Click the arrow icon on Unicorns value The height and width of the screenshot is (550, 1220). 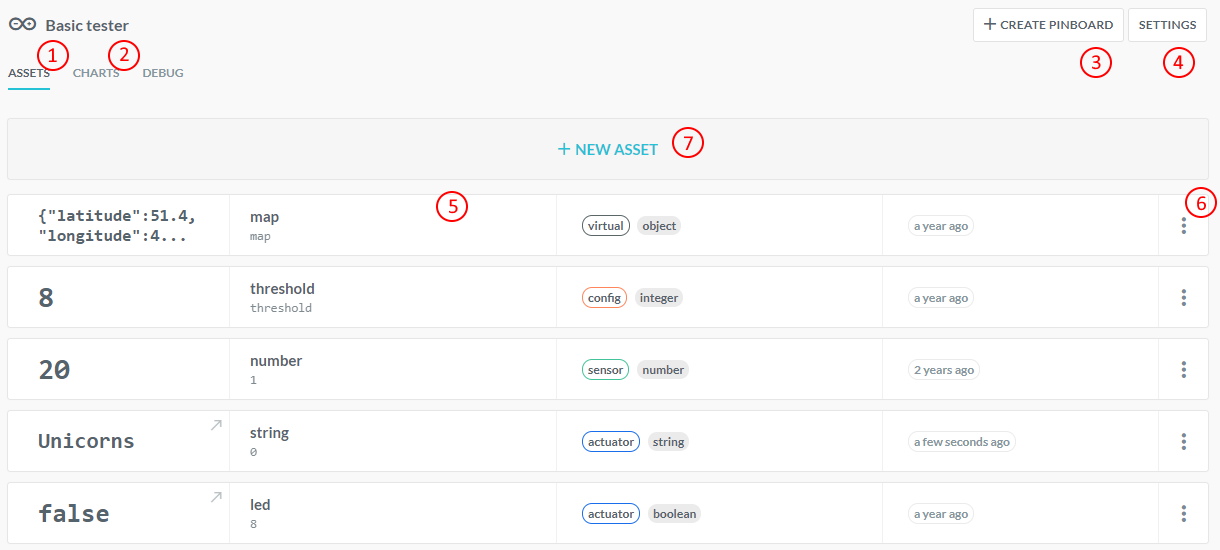(x=215, y=425)
